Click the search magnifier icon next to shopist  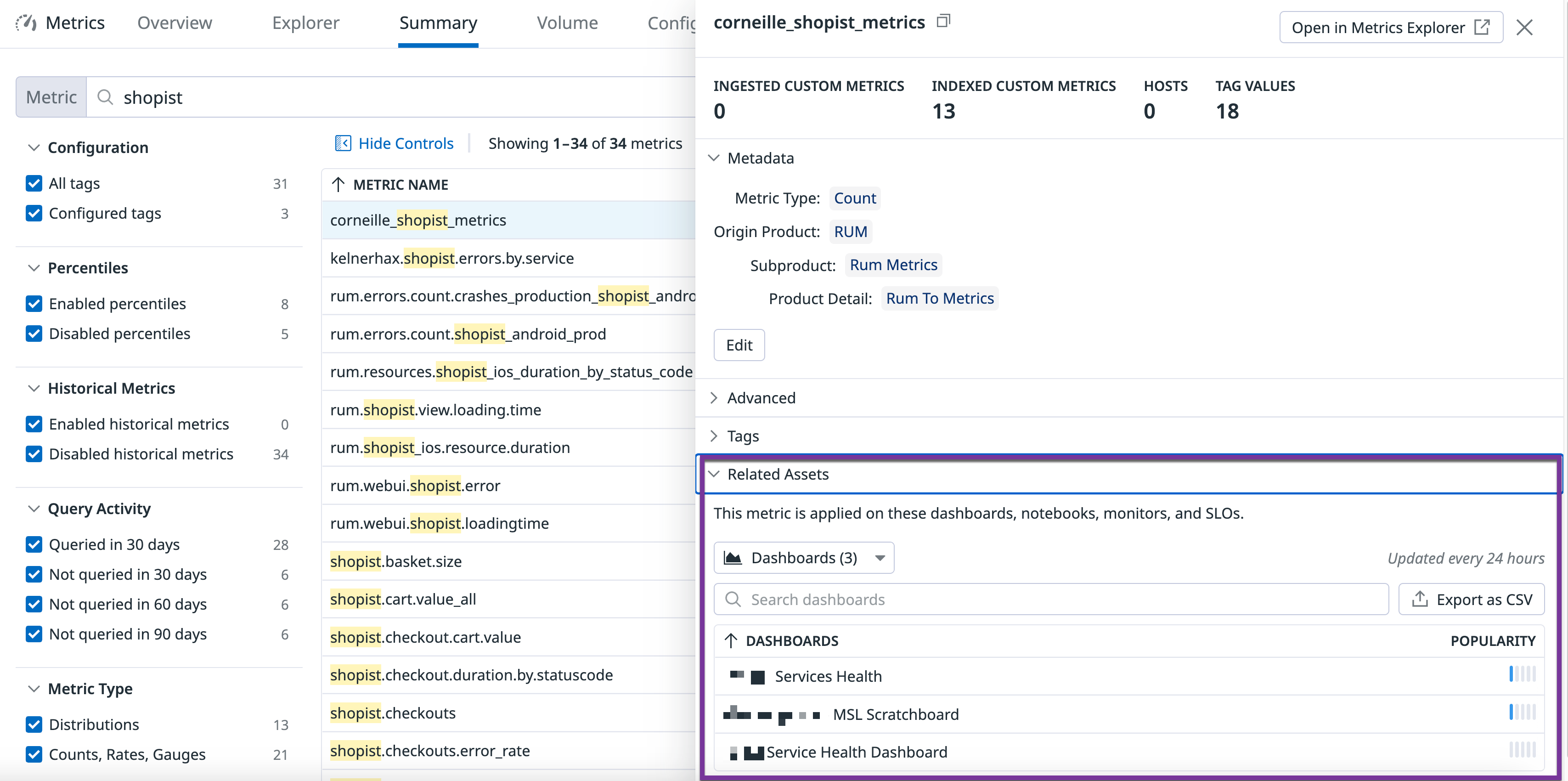[x=105, y=97]
